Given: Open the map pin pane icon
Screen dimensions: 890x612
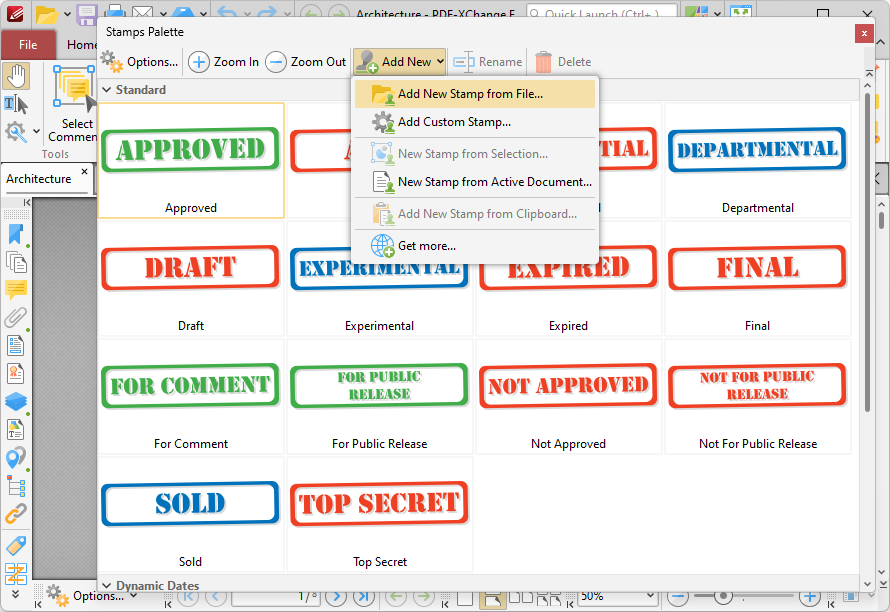Looking at the screenshot, I should coord(16,458).
